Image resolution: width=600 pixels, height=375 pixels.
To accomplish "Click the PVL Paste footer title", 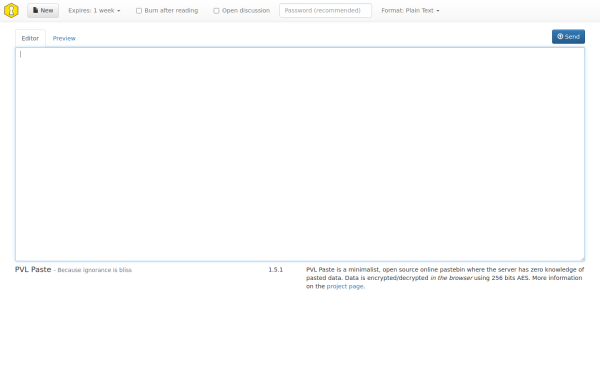I will point(33,269).
